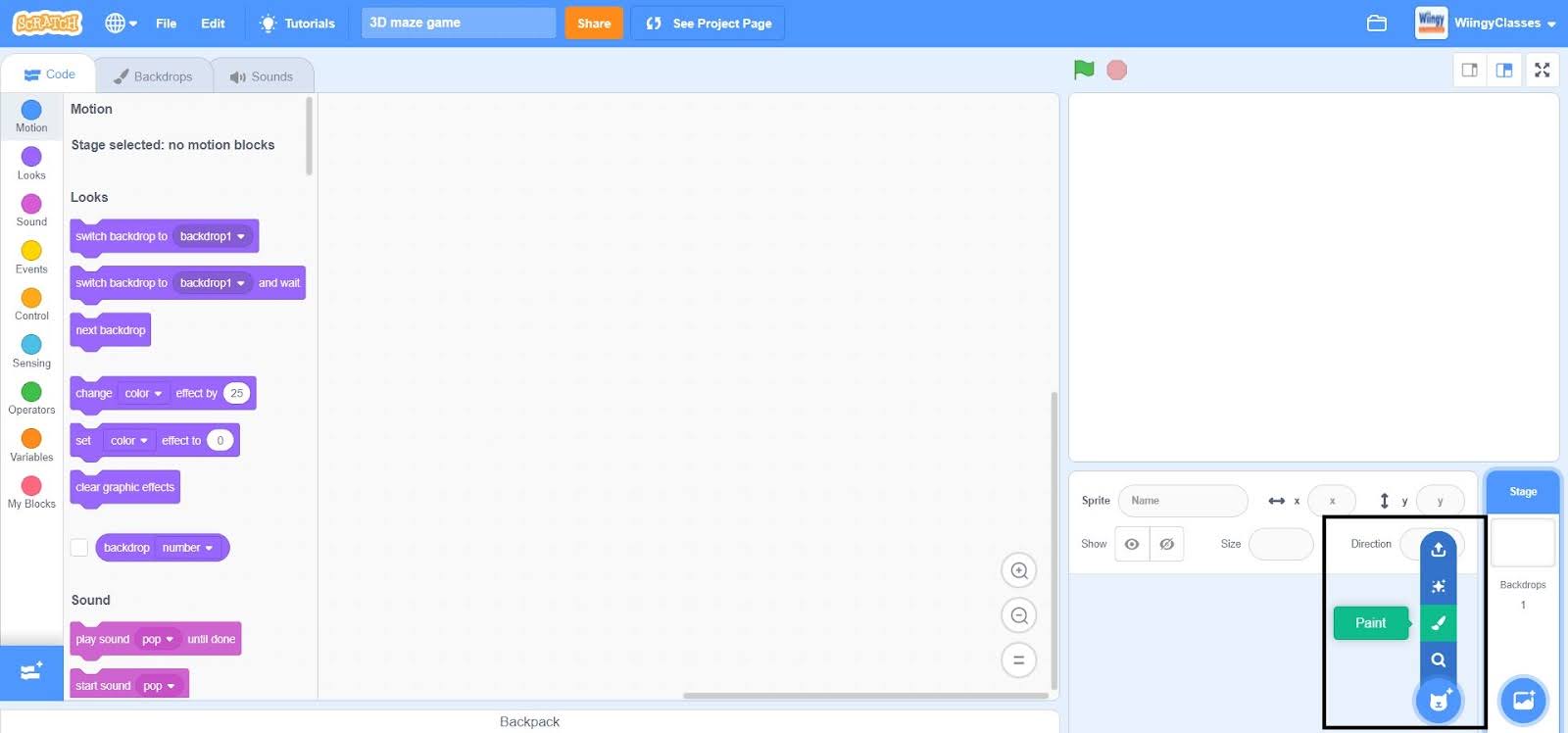
Task: Open the language globe menu
Action: click(x=121, y=23)
